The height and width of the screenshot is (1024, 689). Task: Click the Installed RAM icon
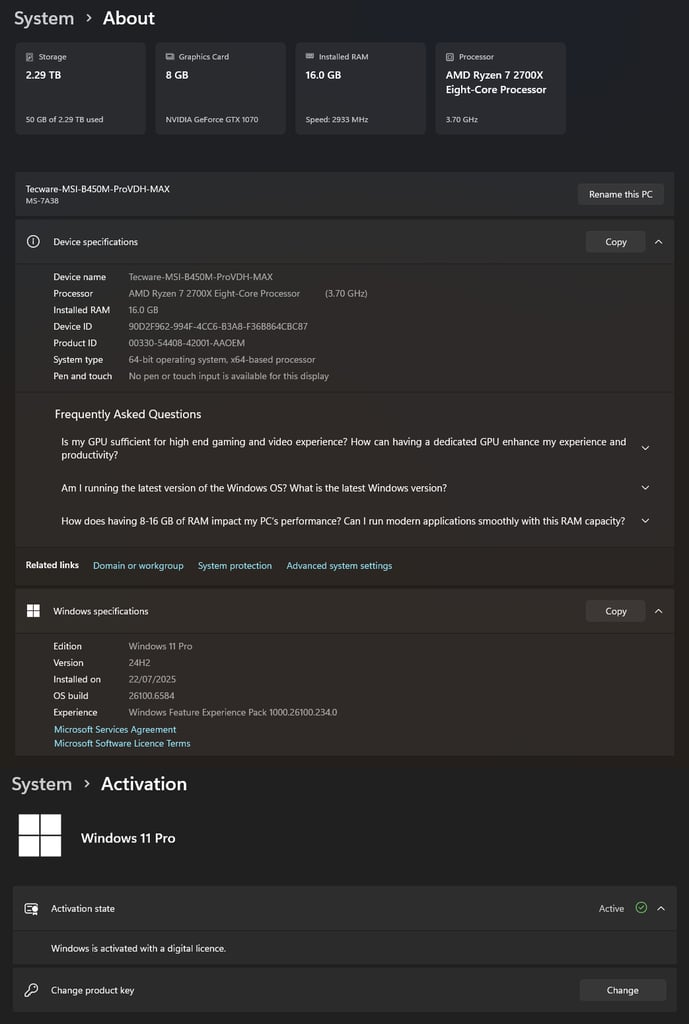(x=310, y=57)
